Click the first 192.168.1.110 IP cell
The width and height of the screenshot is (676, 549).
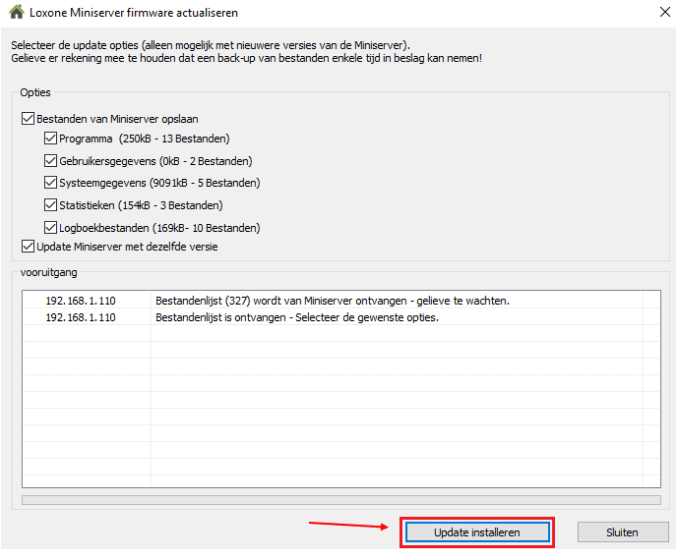[x=81, y=301]
